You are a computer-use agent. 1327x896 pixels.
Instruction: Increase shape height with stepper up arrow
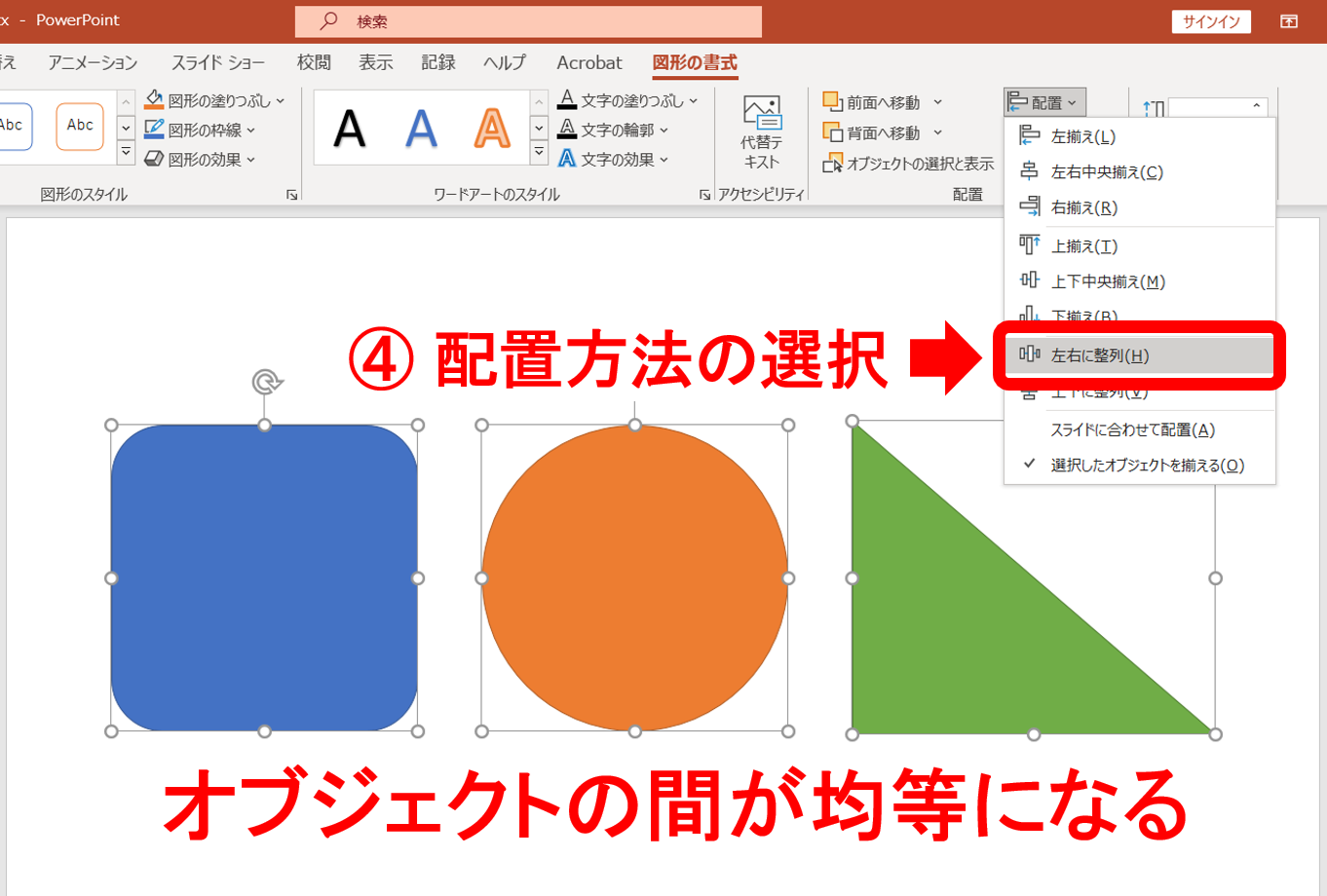[1257, 105]
